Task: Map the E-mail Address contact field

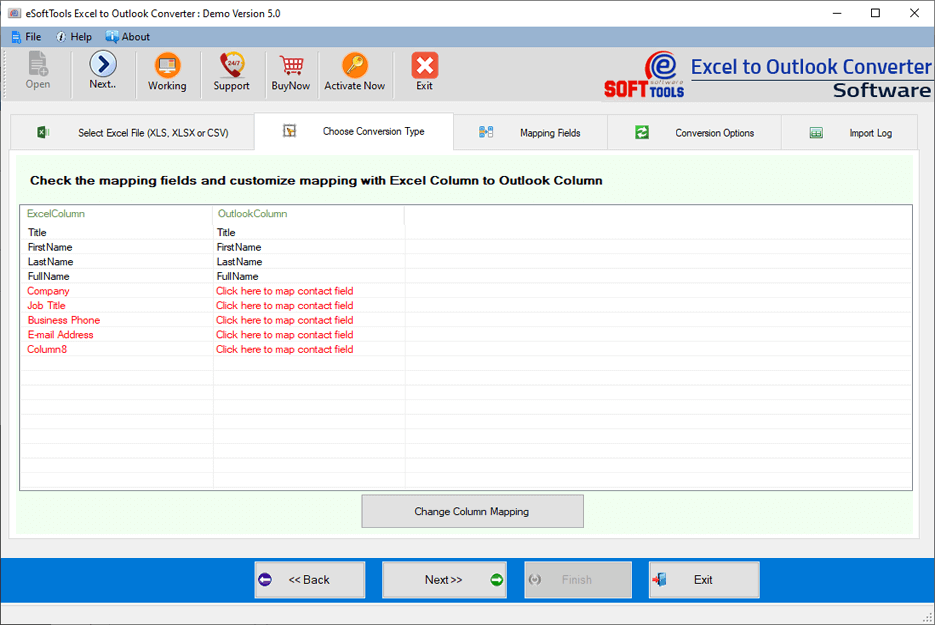Action: (x=285, y=334)
